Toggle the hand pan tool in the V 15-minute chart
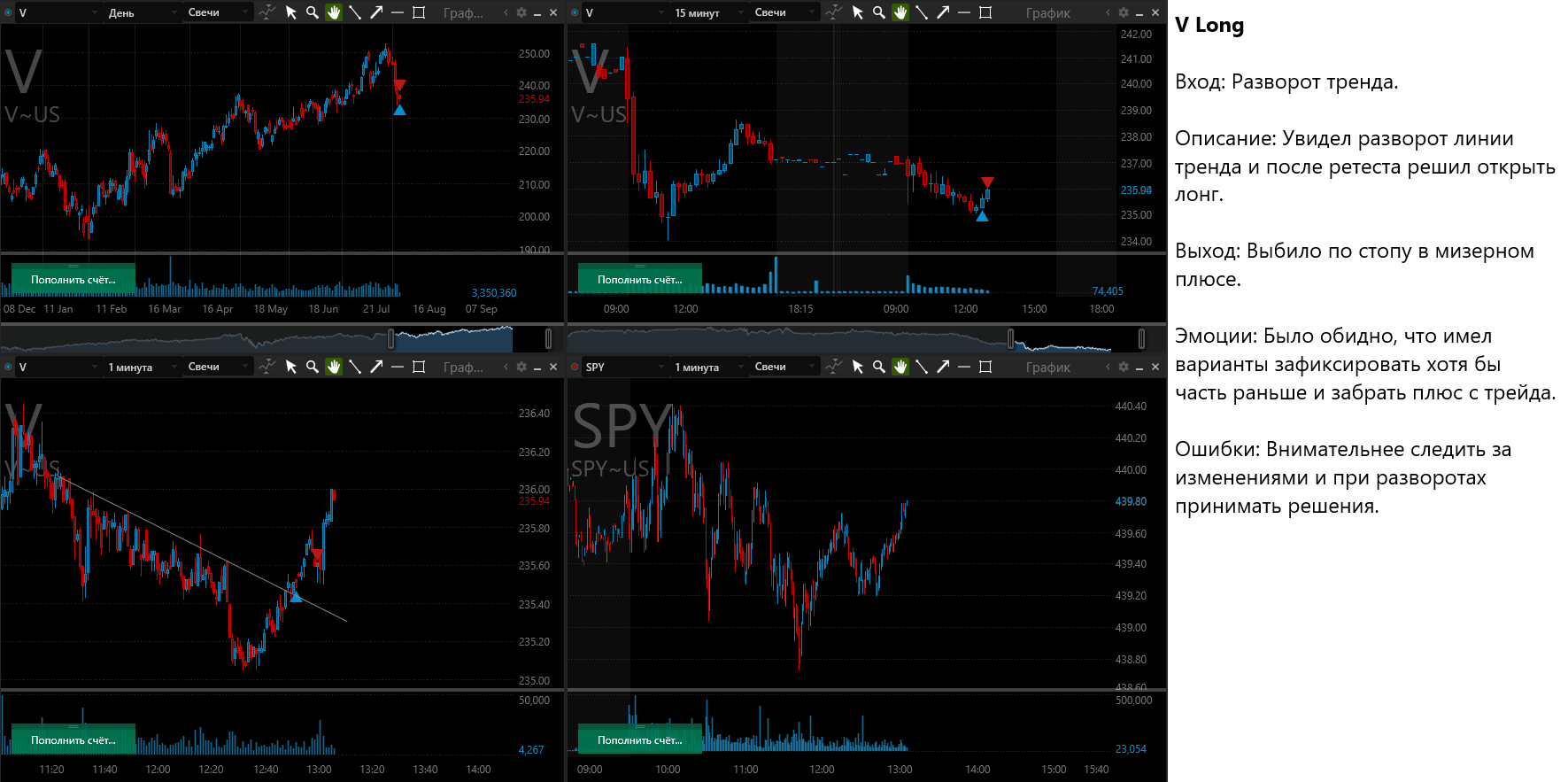Screen dimensions: 1568x782 pos(900,12)
